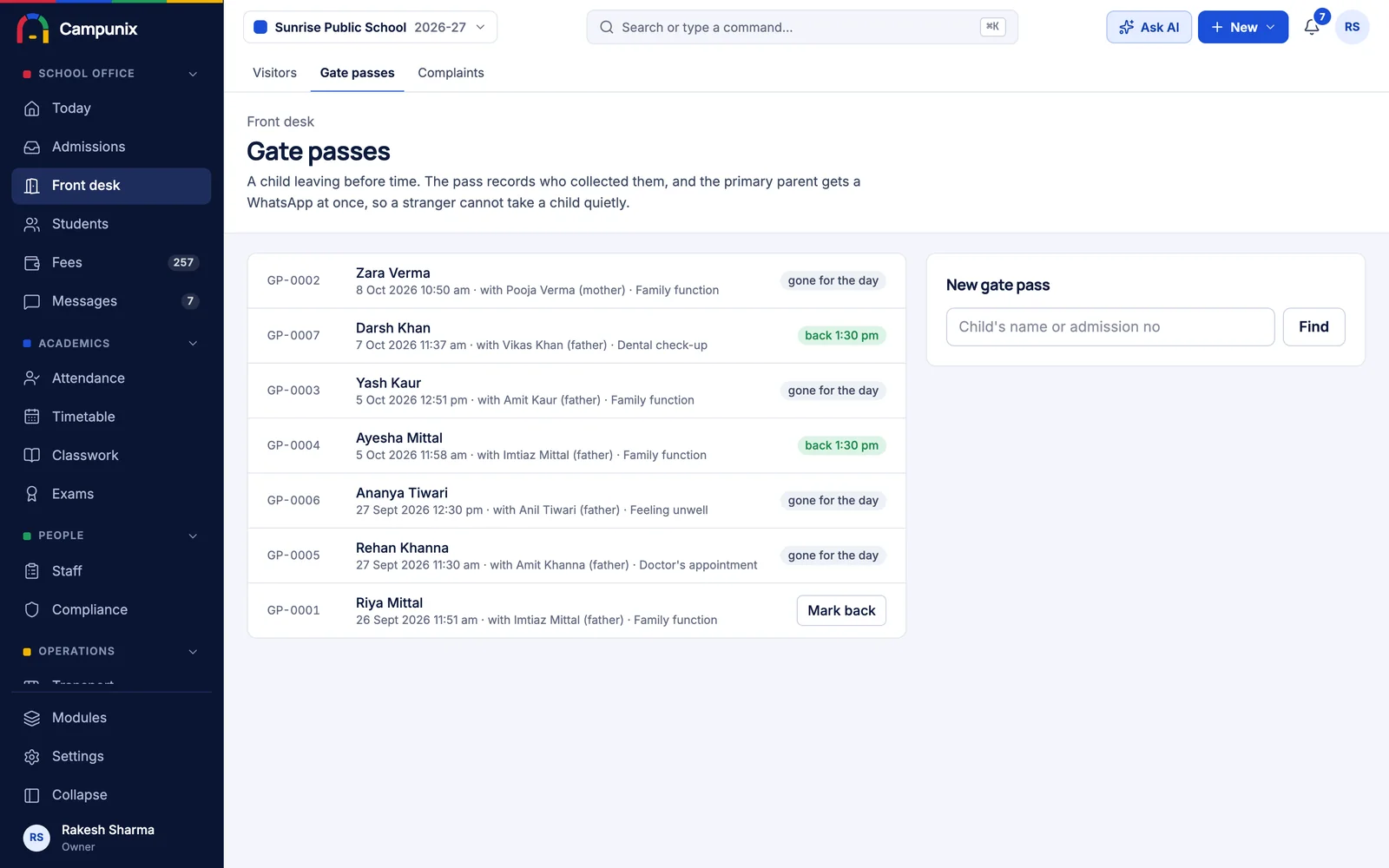The height and width of the screenshot is (868, 1389).
Task: Open the Exams award icon
Action: pyautogui.click(x=32, y=494)
